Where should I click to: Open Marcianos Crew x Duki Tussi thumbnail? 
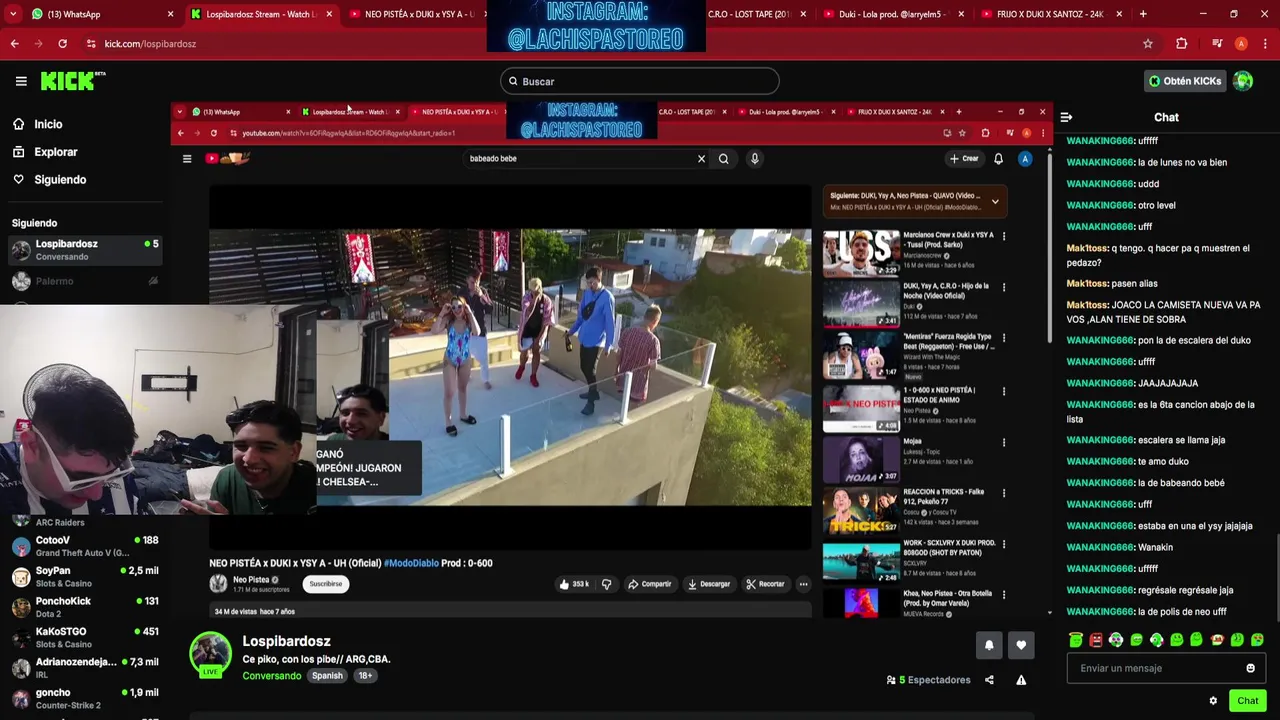point(861,253)
